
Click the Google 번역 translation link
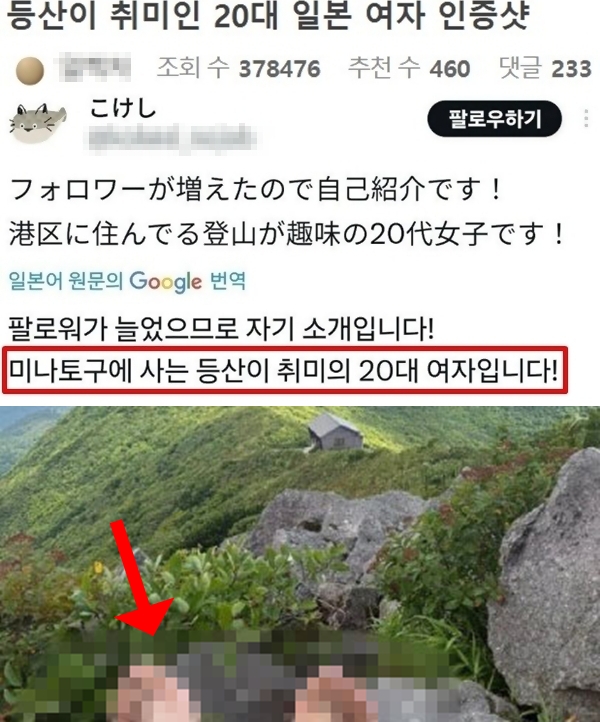tap(128, 281)
